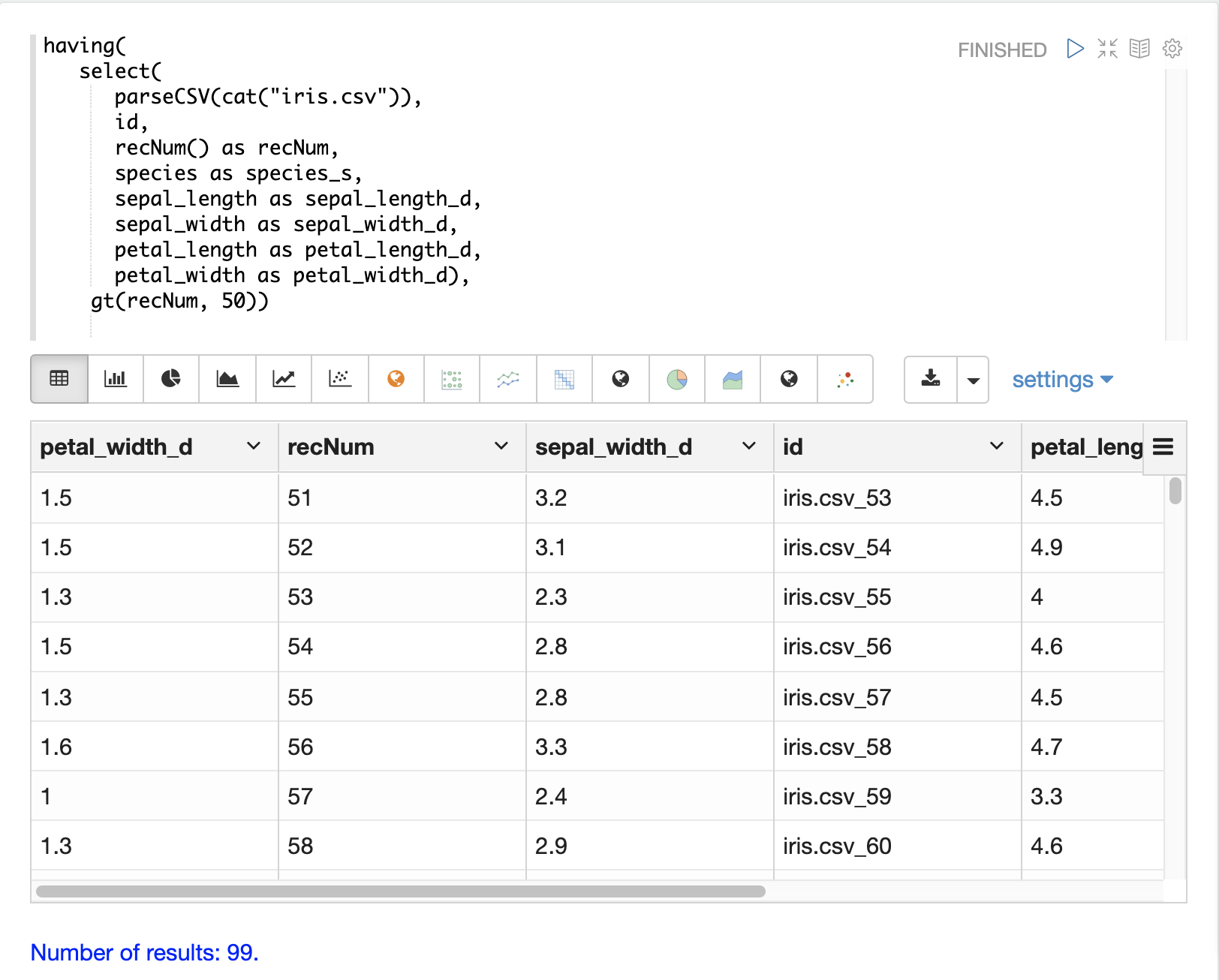
Task: Open paragraph settings gear icon
Action: [x=1172, y=49]
